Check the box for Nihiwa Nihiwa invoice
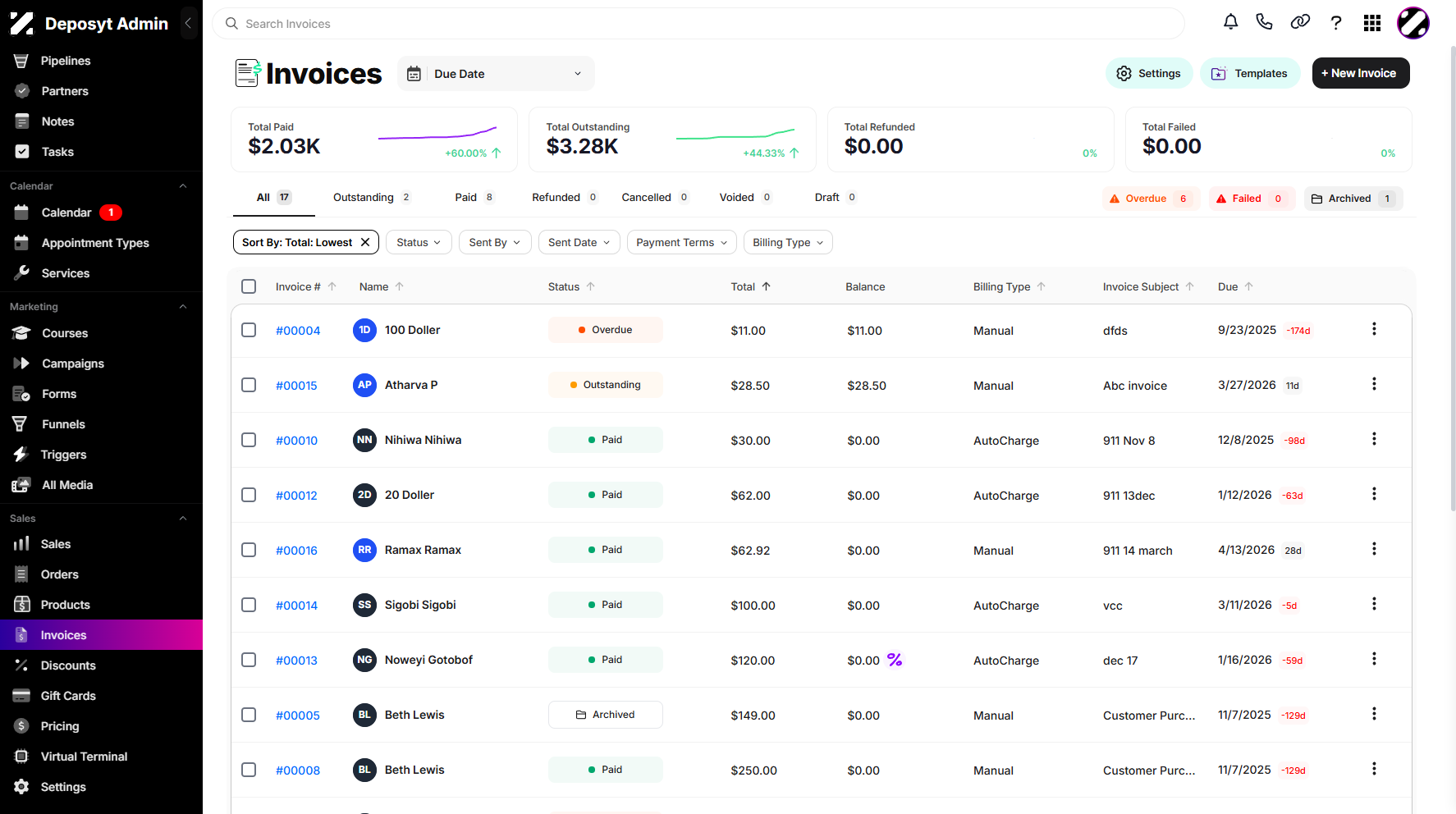This screenshot has width=1456, height=814. click(249, 440)
